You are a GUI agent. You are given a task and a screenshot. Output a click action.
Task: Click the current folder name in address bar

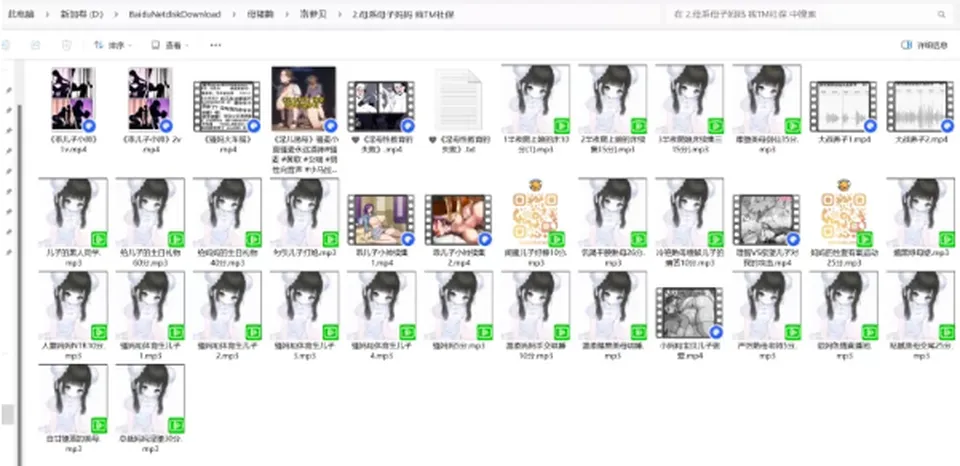(x=403, y=14)
